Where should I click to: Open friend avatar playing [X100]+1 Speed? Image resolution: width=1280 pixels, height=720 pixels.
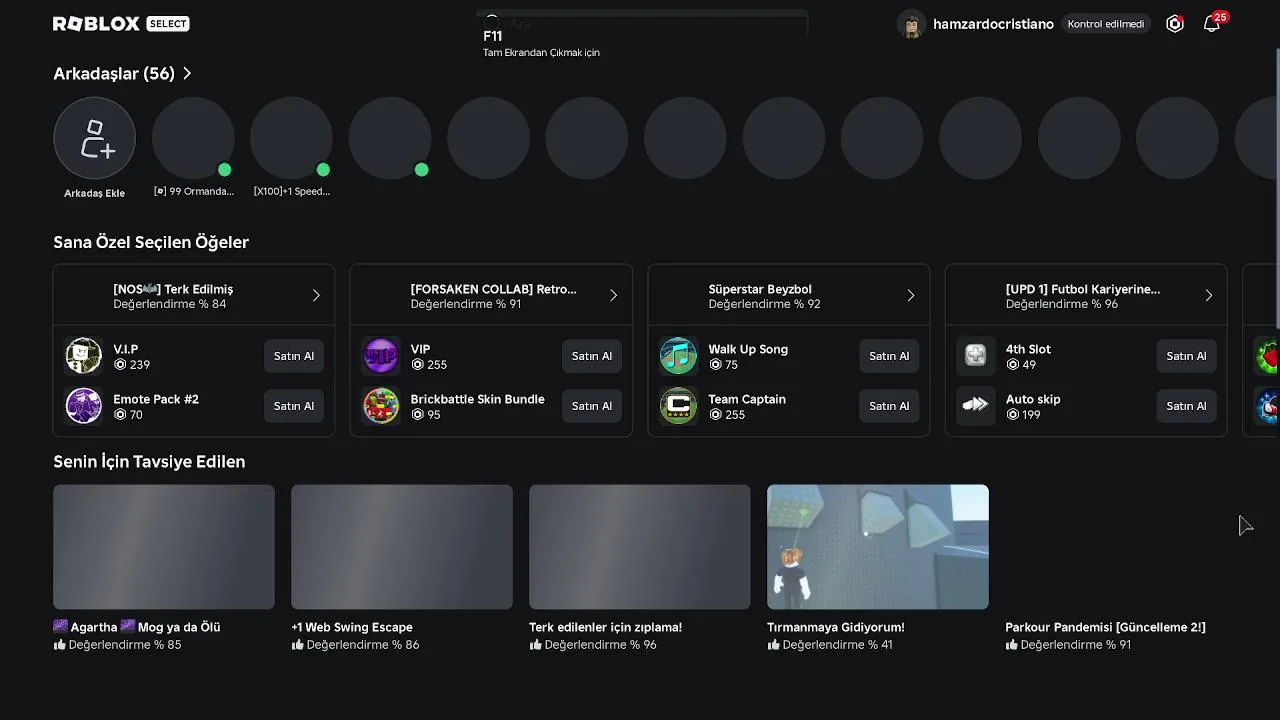pos(291,138)
